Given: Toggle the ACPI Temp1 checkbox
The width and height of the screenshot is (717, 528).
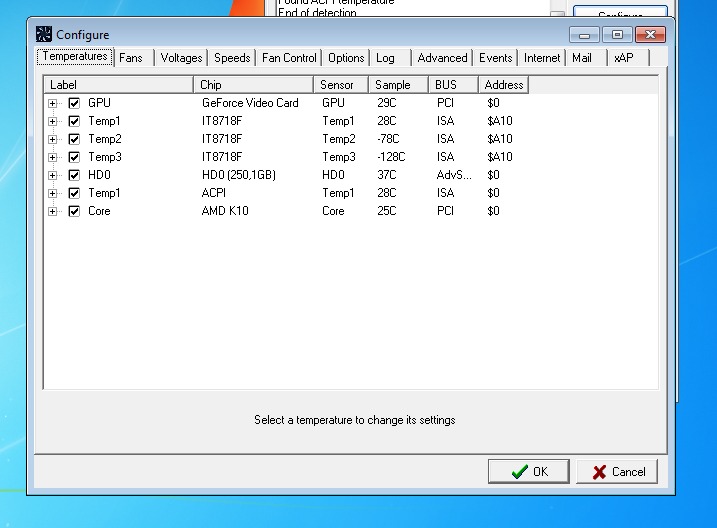Looking at the screenshot, I should pos(74,193).
